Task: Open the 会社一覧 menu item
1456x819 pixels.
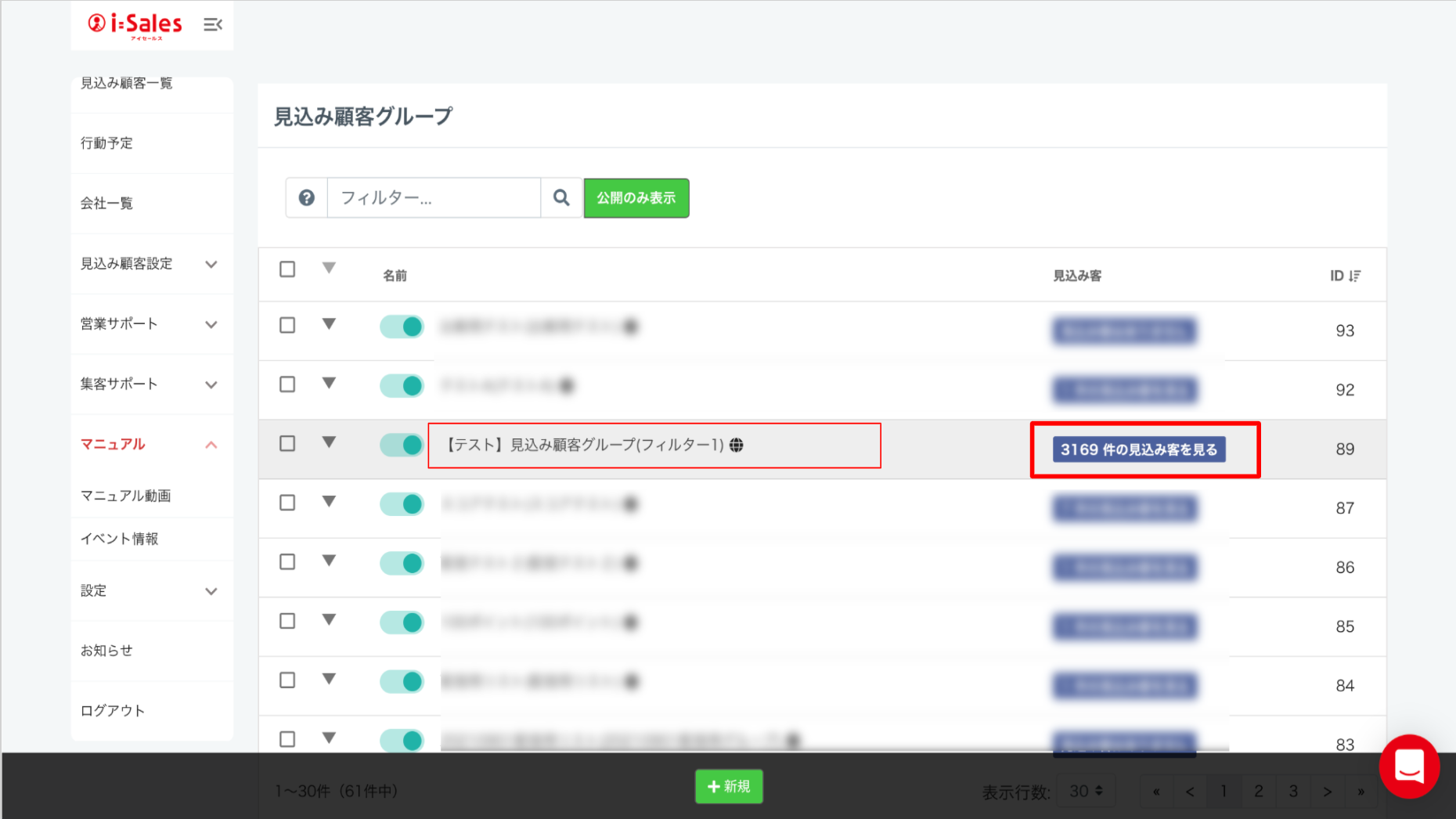Action: tap(107, 204)
